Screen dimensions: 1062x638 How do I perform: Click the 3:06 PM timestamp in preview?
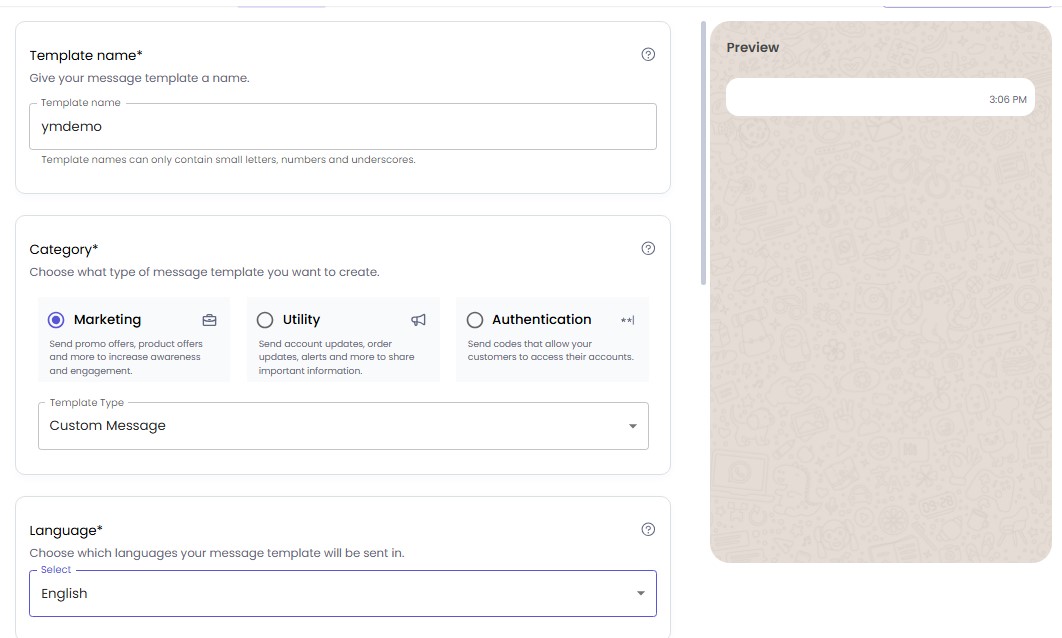coord(1007,100)
